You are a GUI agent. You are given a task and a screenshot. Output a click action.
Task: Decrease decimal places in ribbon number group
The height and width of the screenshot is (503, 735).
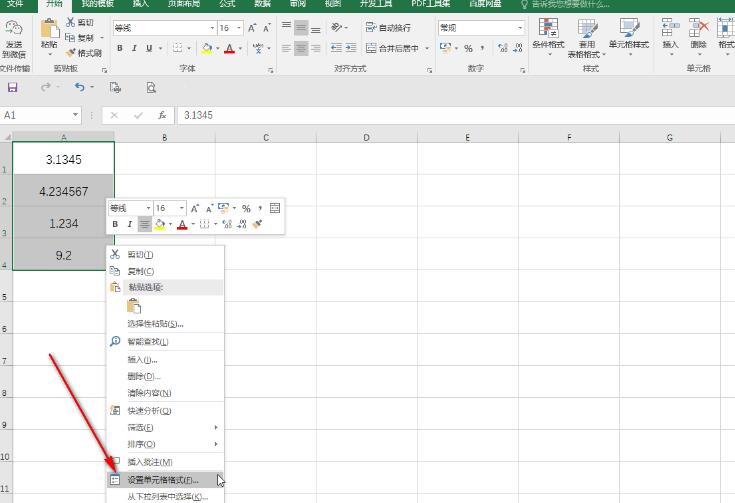[518, 48]
